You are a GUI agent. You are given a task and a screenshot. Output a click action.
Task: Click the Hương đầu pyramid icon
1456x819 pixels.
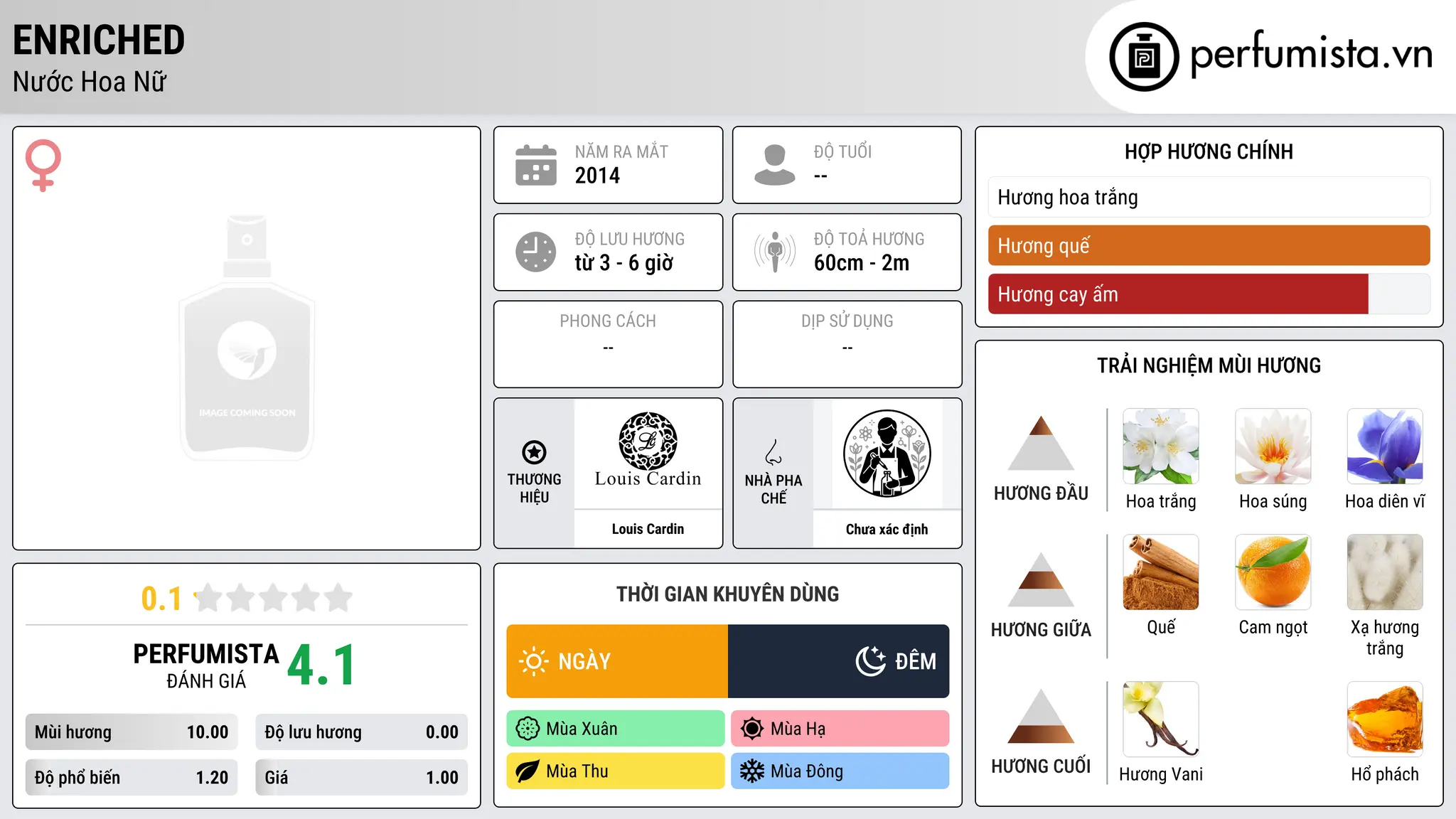click(x=1042, y=443)
